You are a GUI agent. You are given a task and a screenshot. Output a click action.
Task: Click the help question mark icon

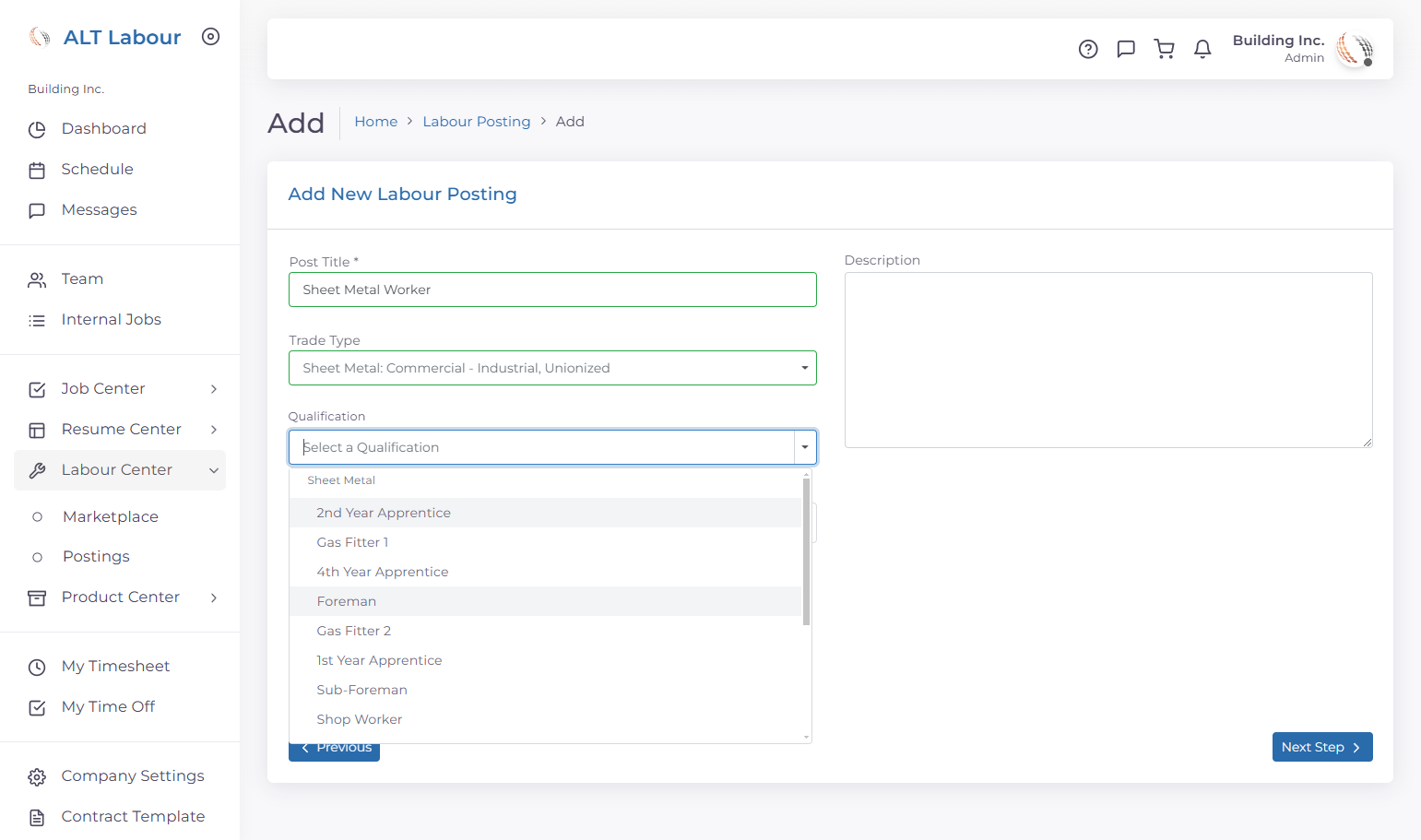[x=1088, y=49]
